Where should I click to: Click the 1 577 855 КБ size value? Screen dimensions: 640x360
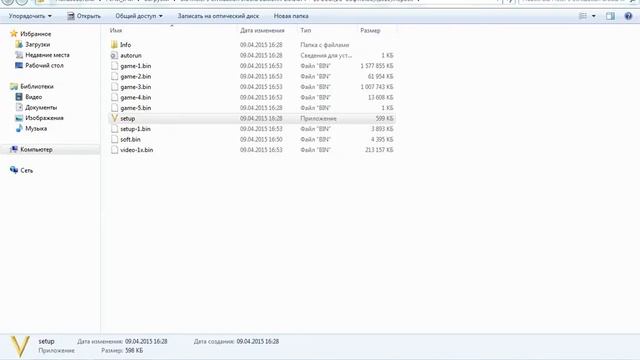(377, 66)
